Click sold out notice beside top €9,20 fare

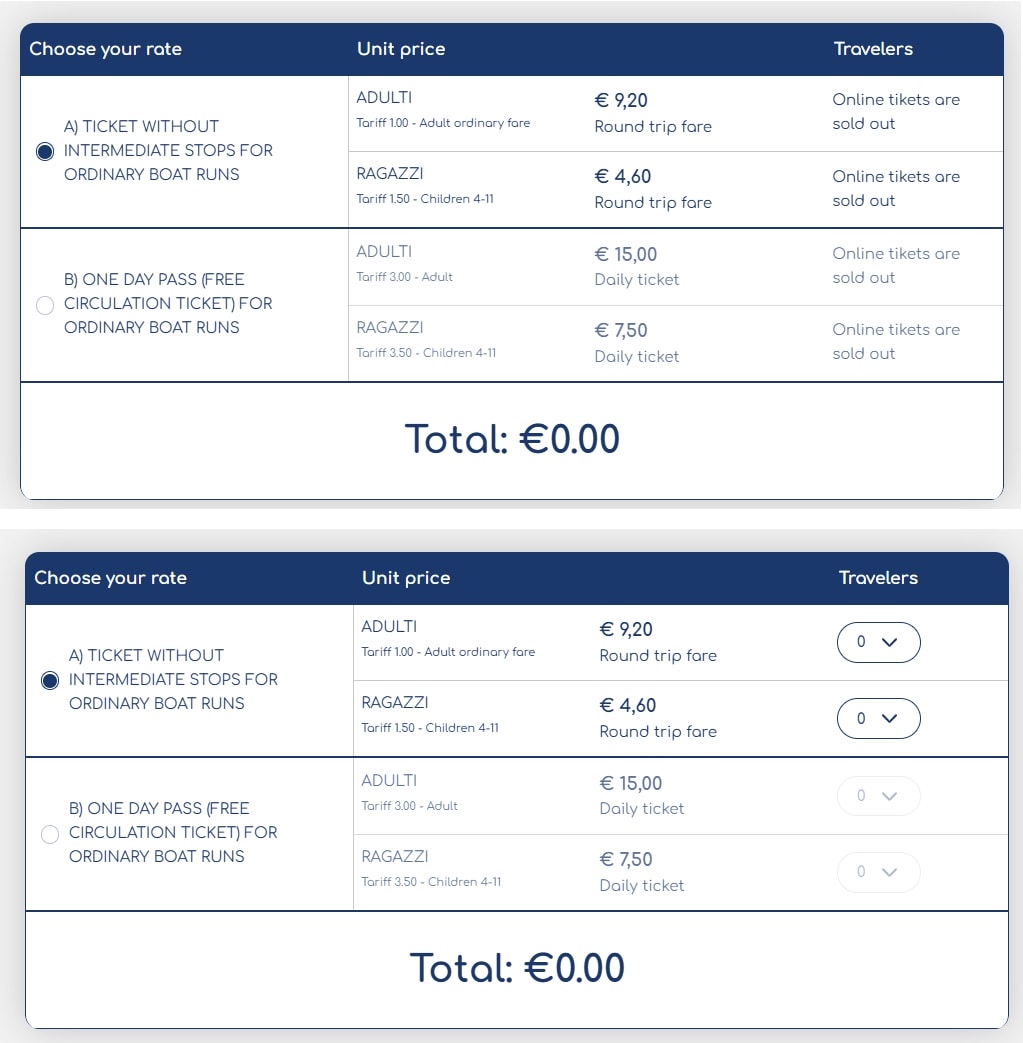[896, 111]
